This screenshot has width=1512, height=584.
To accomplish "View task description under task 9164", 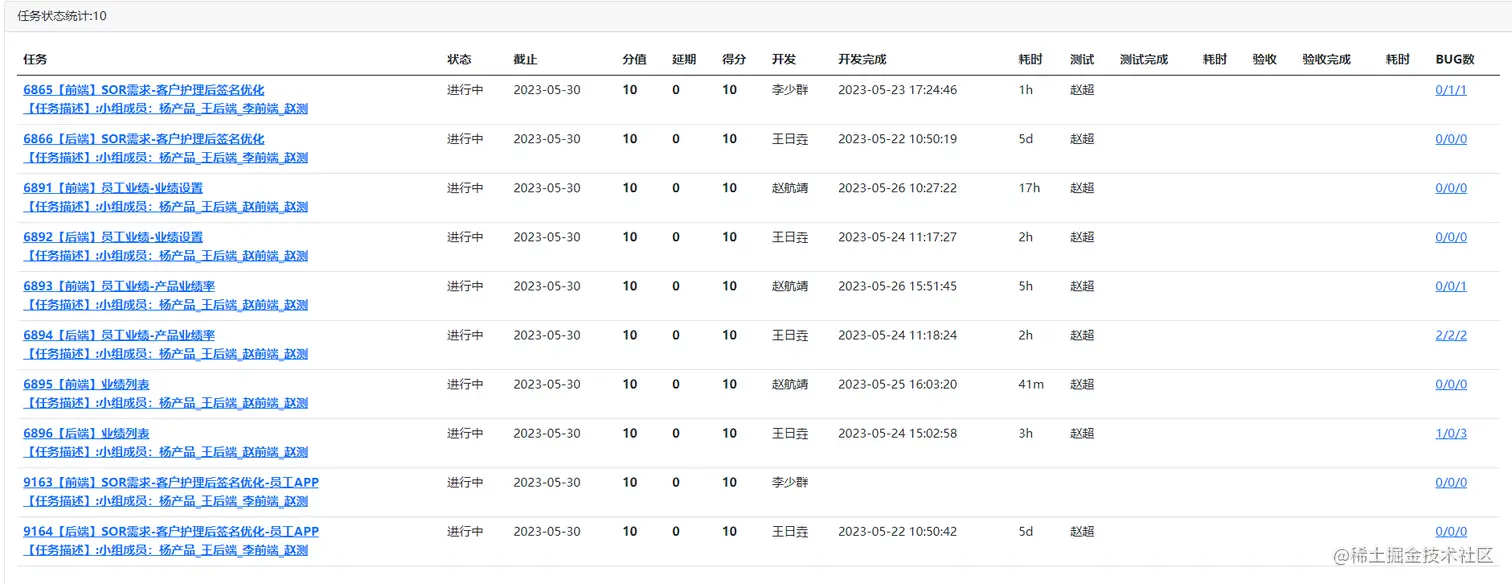I will tap(165, 550).
